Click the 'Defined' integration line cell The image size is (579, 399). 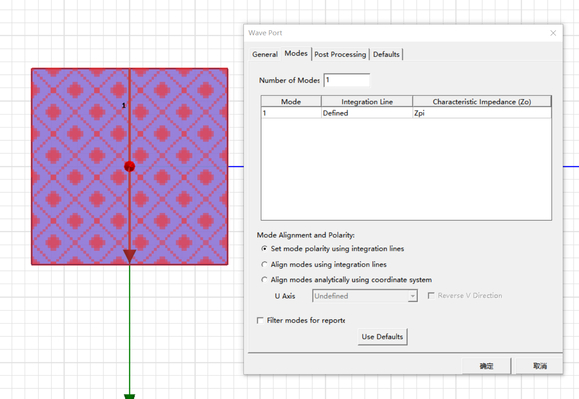pos(367,113)
